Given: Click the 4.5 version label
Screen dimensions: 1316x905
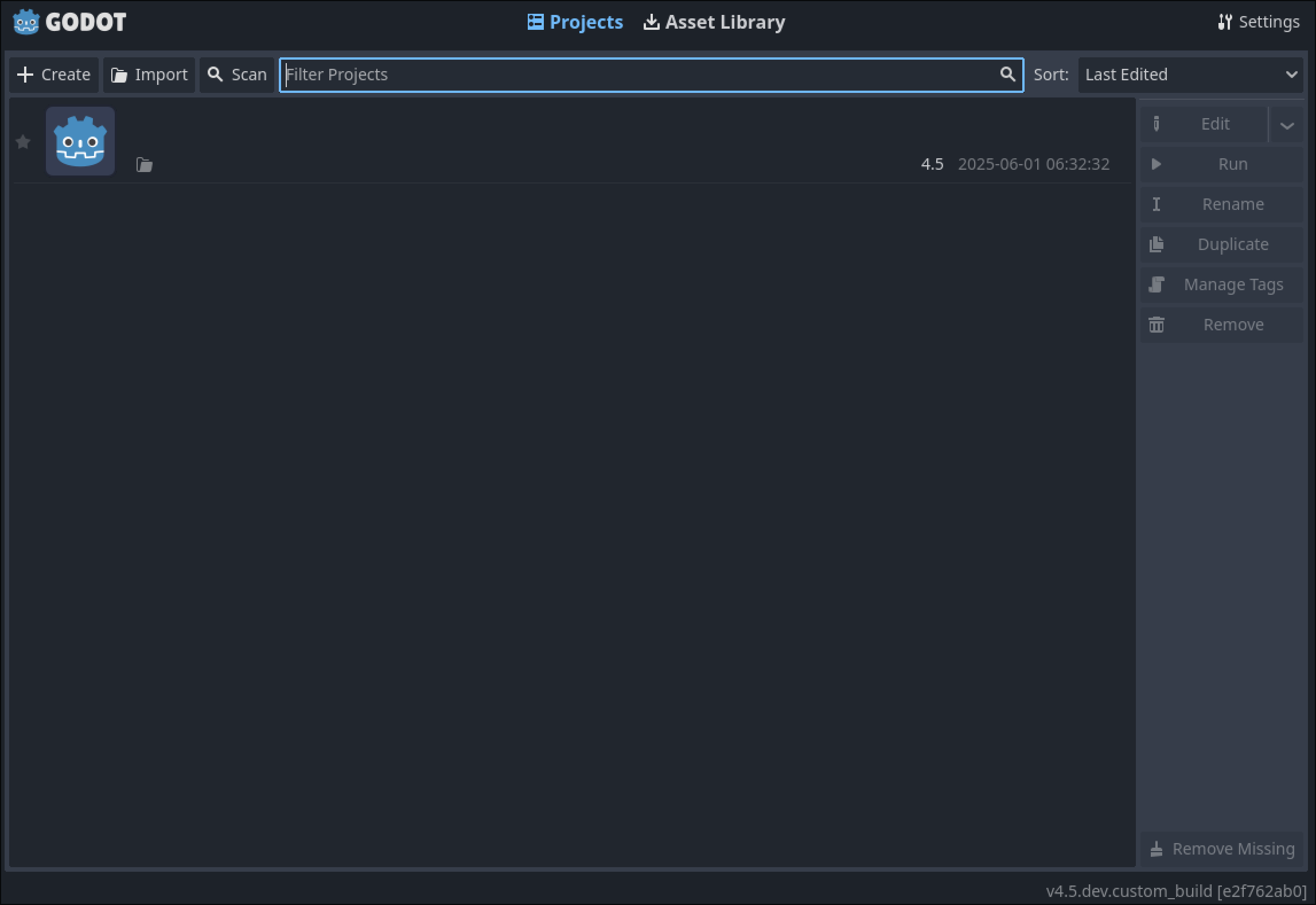Looking at the screenshot, I should pos(932,164).
